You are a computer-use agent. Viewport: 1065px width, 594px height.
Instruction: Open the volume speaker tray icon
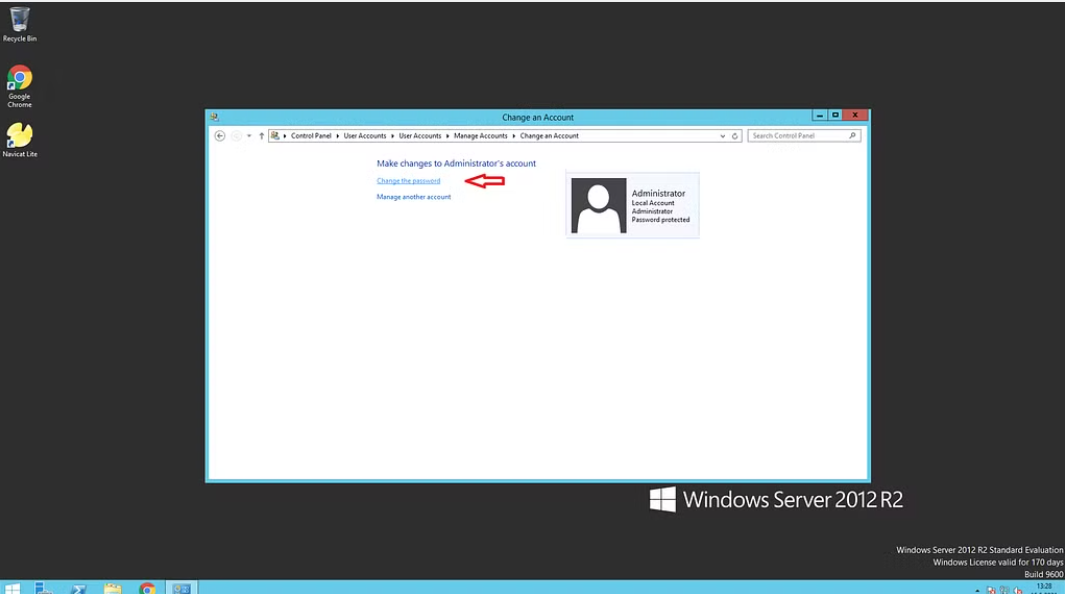click(1017, 590)
